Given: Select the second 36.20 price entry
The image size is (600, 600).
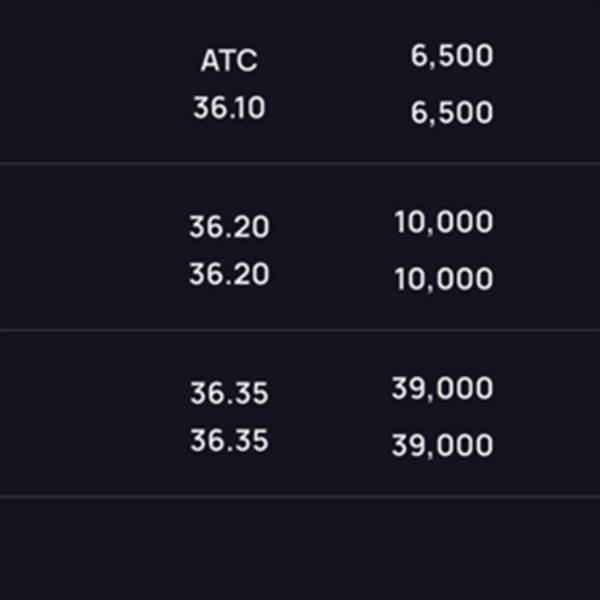Looking at the screenshot, I should 229,274.
